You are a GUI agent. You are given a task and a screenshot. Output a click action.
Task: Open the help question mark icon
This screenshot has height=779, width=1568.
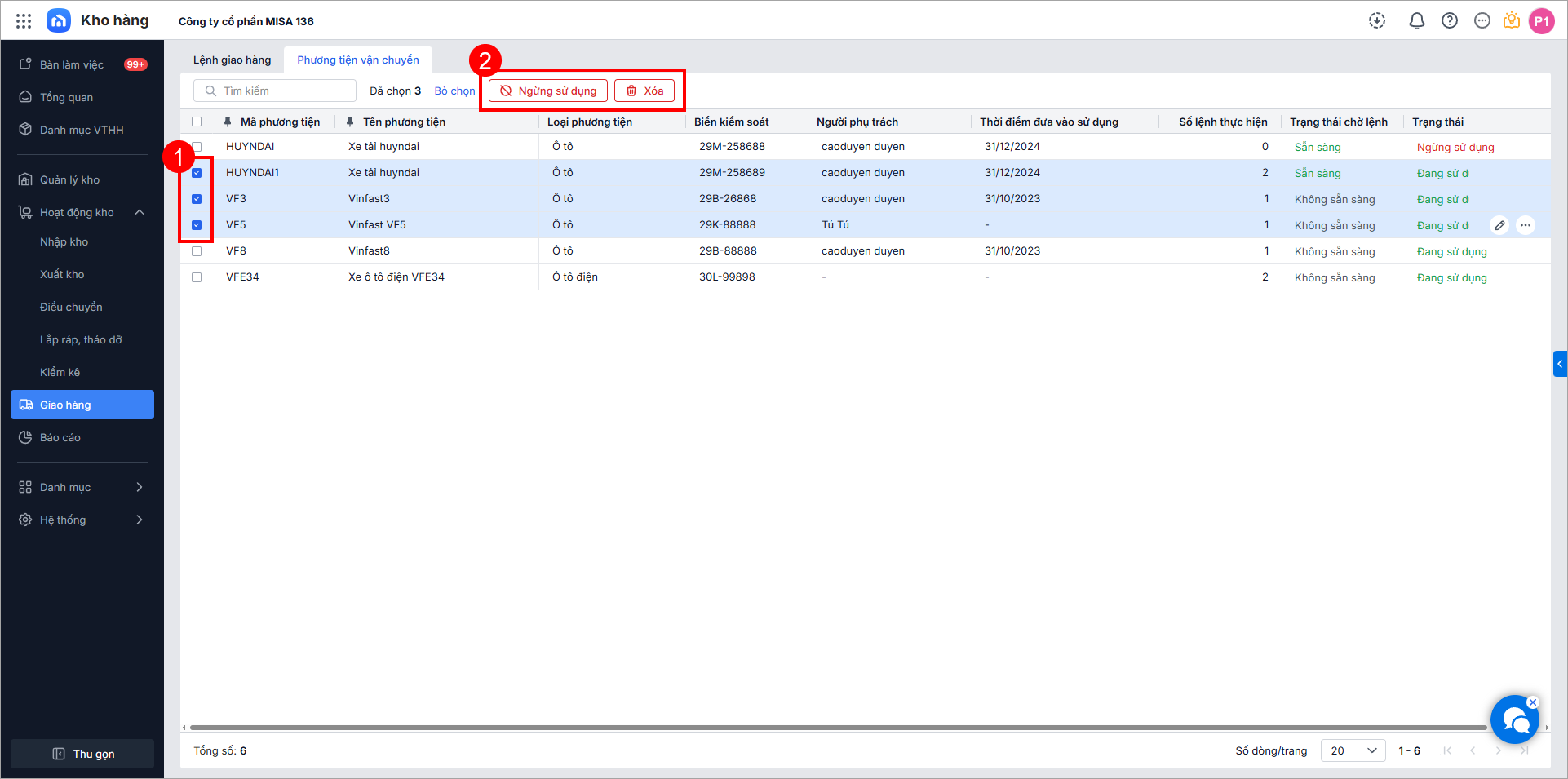[1450, 21]
